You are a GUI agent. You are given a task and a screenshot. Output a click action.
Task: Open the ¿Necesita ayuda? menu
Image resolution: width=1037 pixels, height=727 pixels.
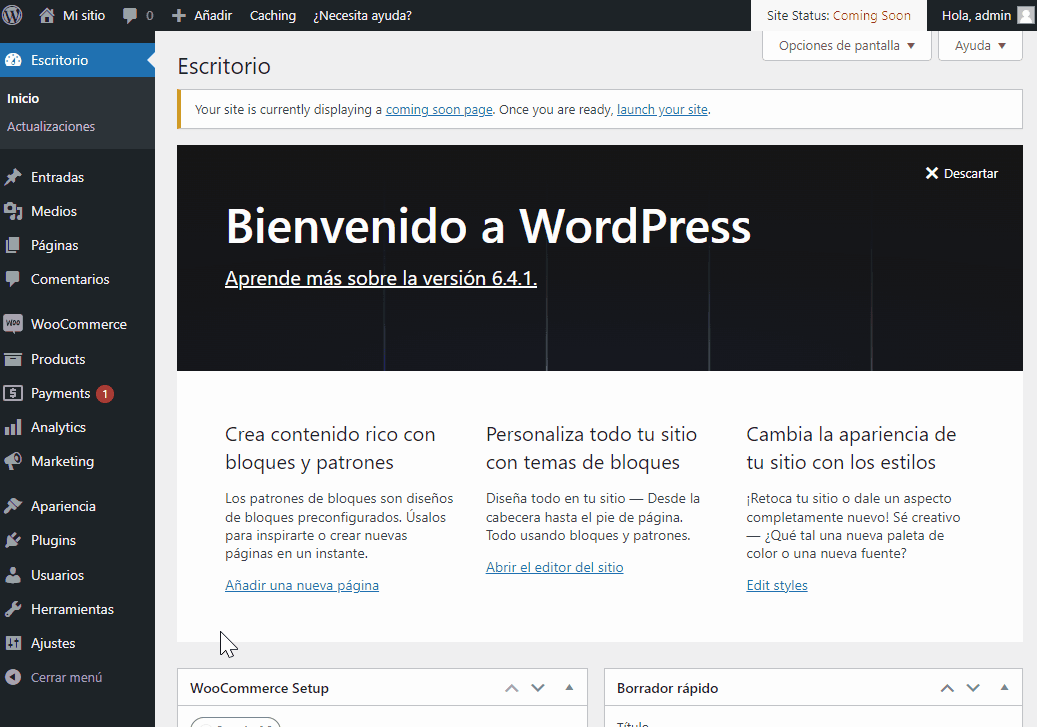click(x=362, y=15)
